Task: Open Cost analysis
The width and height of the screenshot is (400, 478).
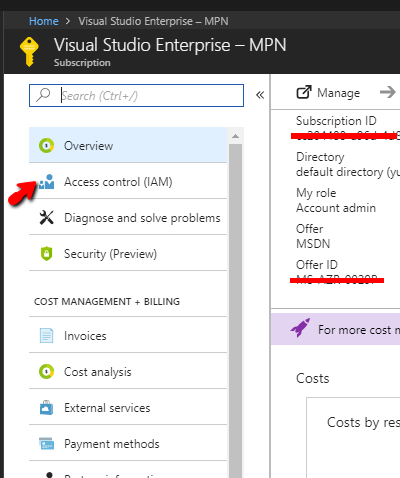Action: [x=128, y=372]
